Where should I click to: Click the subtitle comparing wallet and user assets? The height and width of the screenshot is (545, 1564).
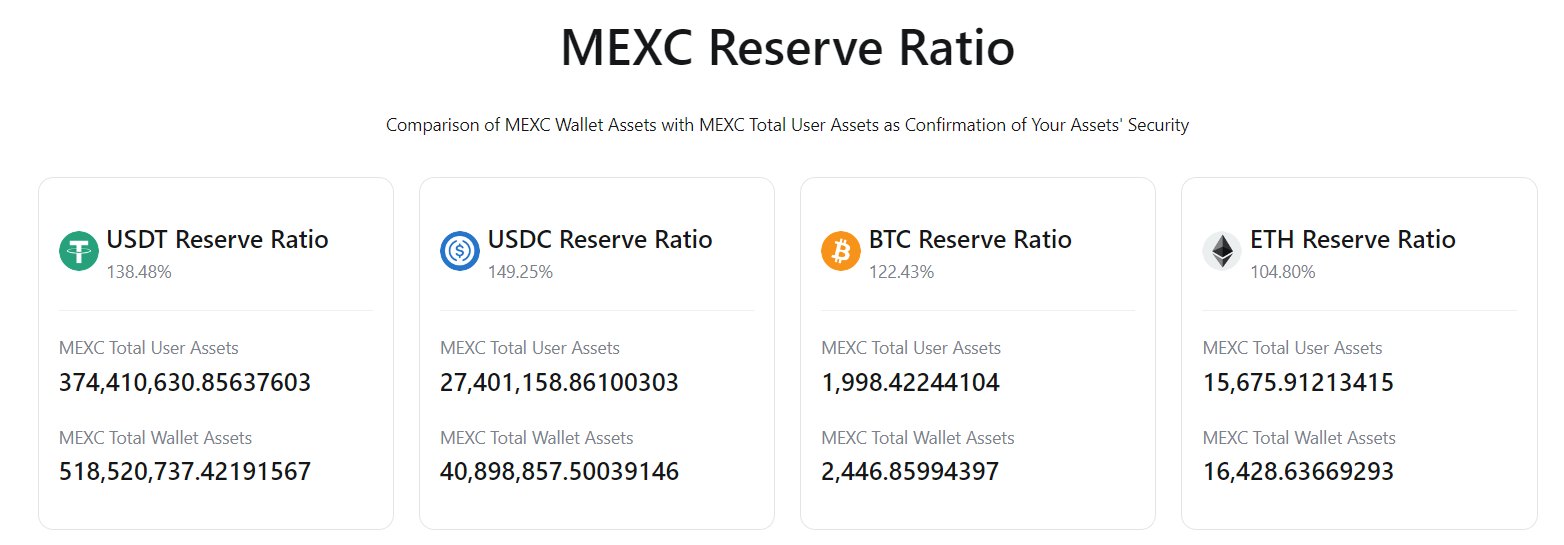click(x=788, y=126)
